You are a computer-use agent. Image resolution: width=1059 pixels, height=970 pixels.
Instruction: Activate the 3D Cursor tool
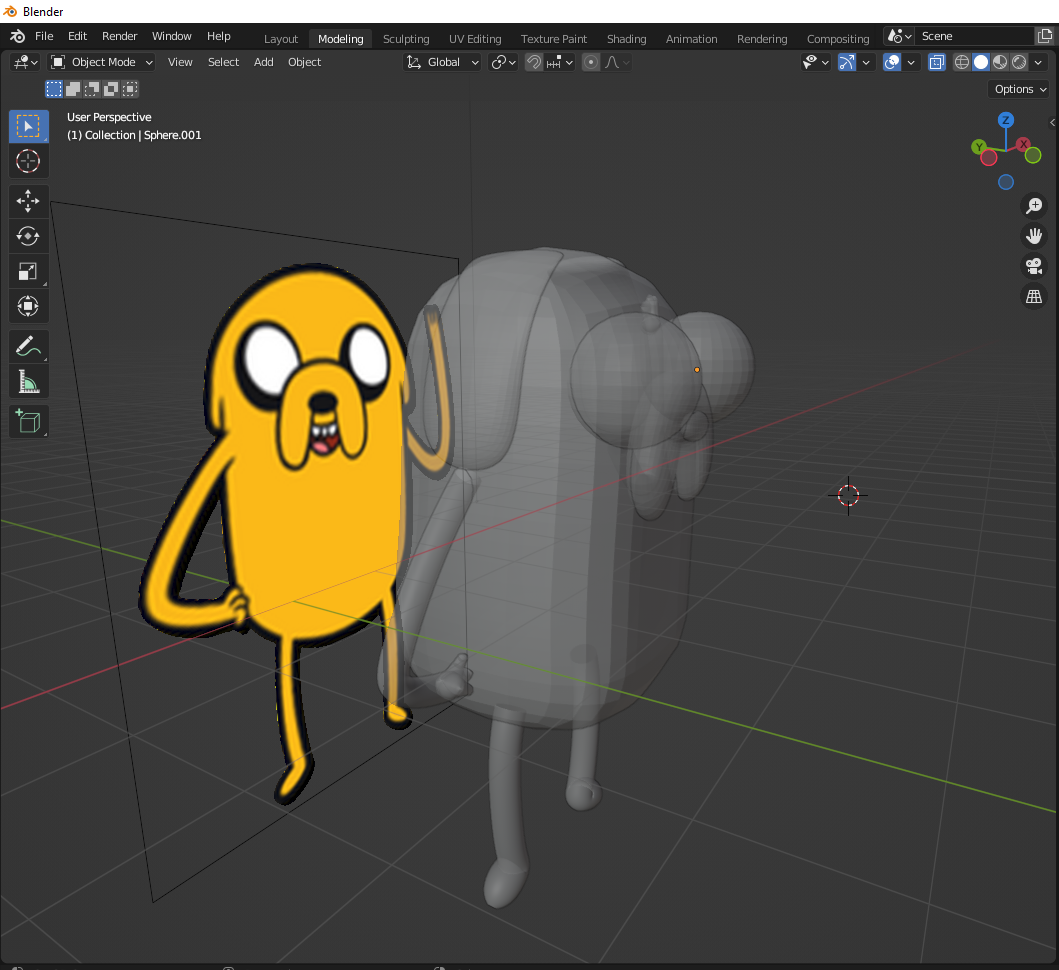[x=28, y=161]
